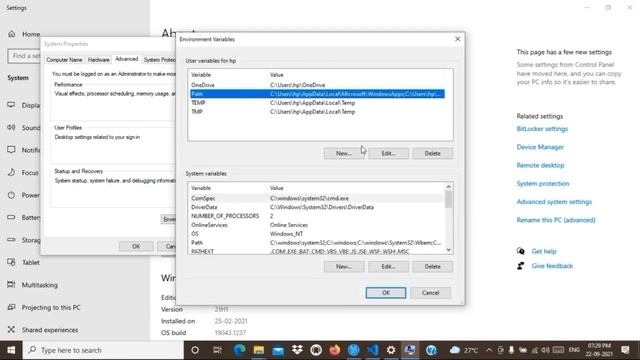Open Advanced system settings link
The height and width of the screenshot is (360, 640).
554,202
